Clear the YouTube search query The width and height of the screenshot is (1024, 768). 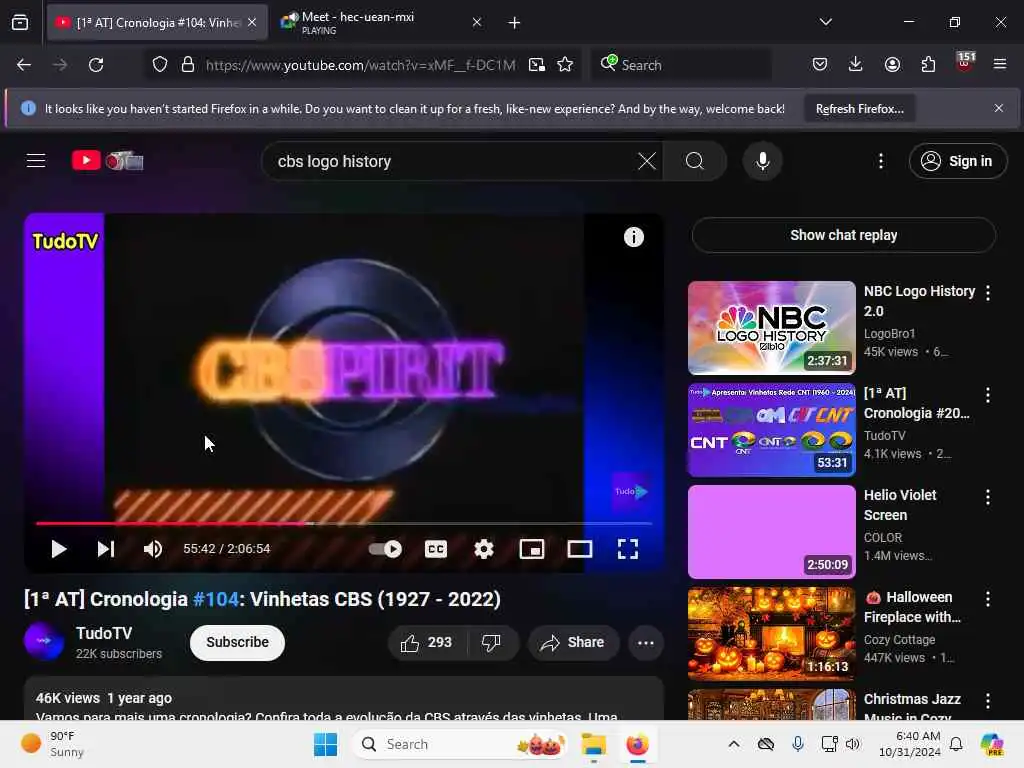tap(647, 161)
